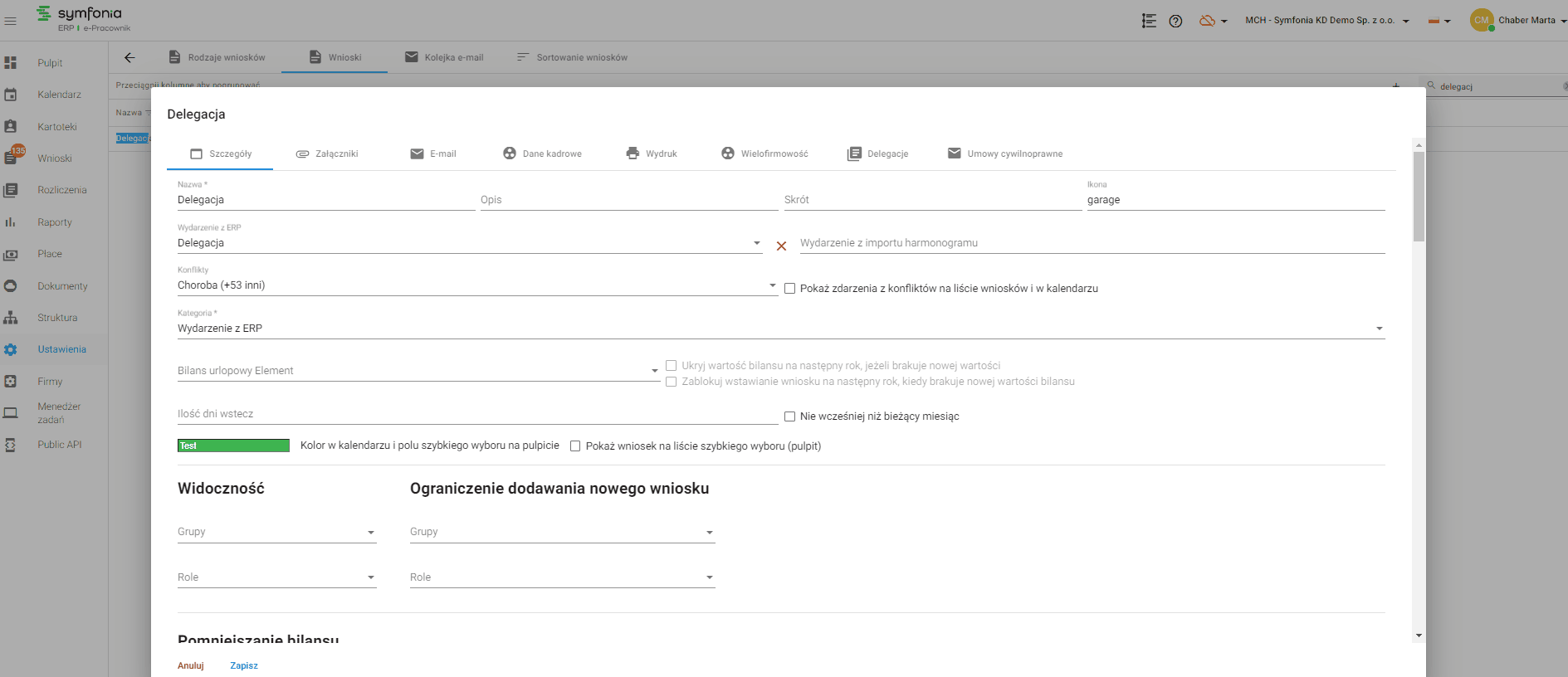This screenshot has width=1568, height=677.
Task: Go back using the left arrow icon
Action: pos(129,57)
